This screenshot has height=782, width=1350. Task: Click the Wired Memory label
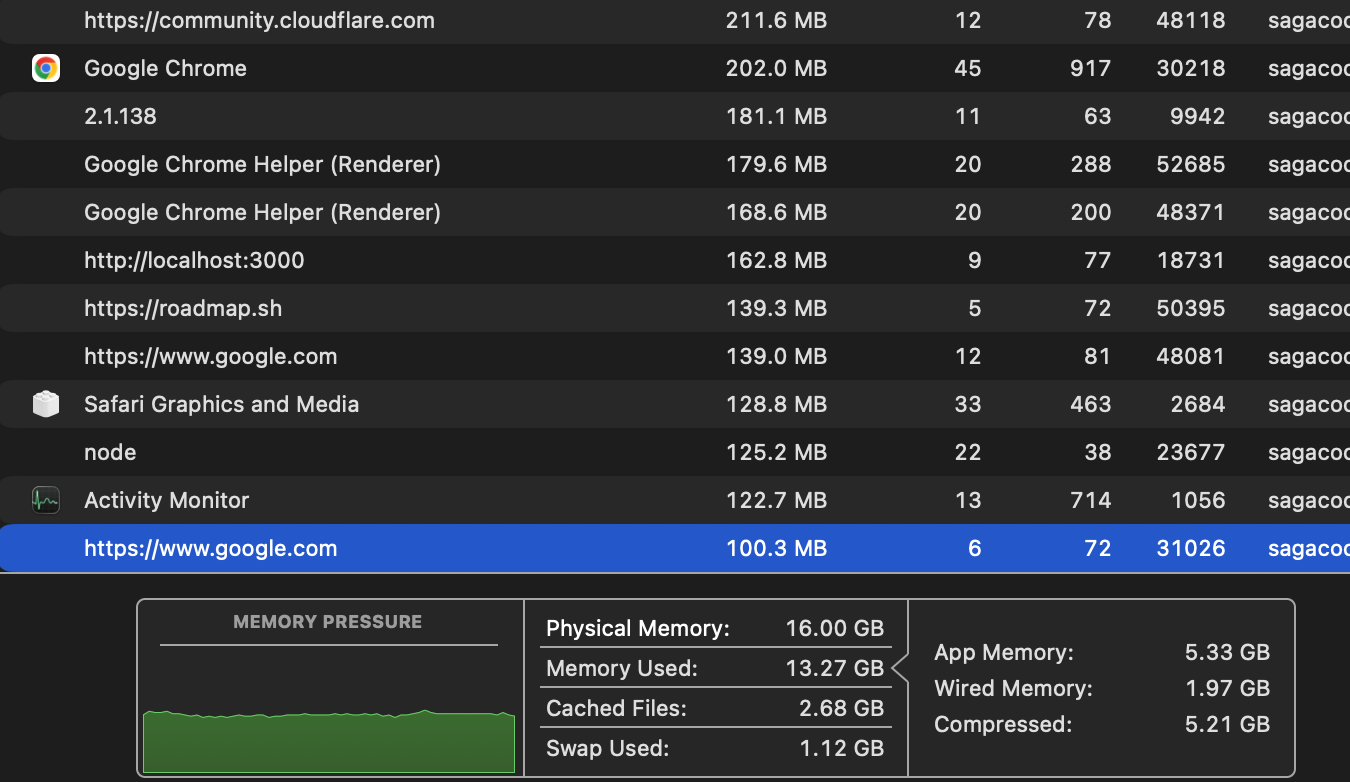[1013, 688]
